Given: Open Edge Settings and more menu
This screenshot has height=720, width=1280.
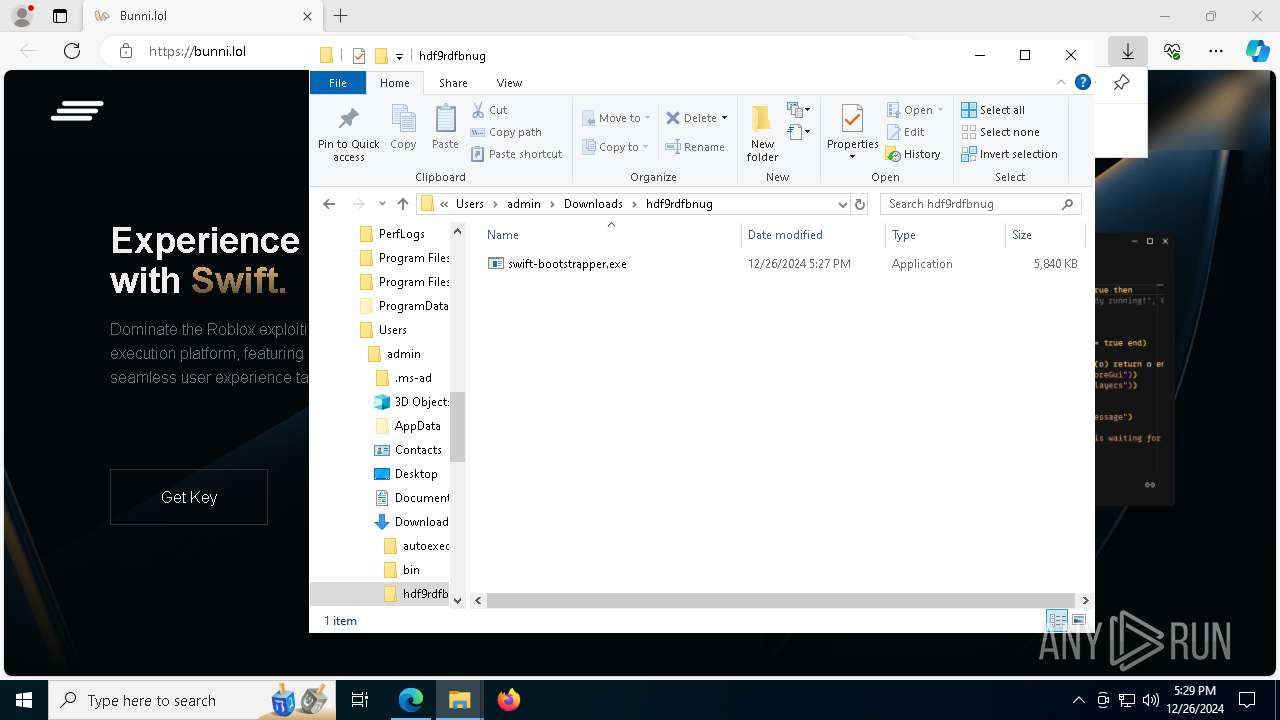Looking at the screenshot, I should pyautogui.click(x=1216, y=51).
